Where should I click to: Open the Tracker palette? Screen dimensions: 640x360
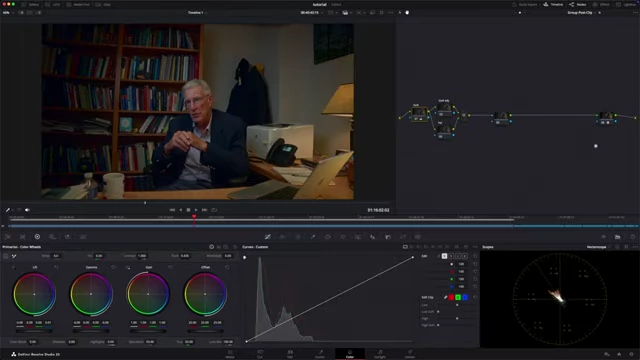click(x=343, y=237)
